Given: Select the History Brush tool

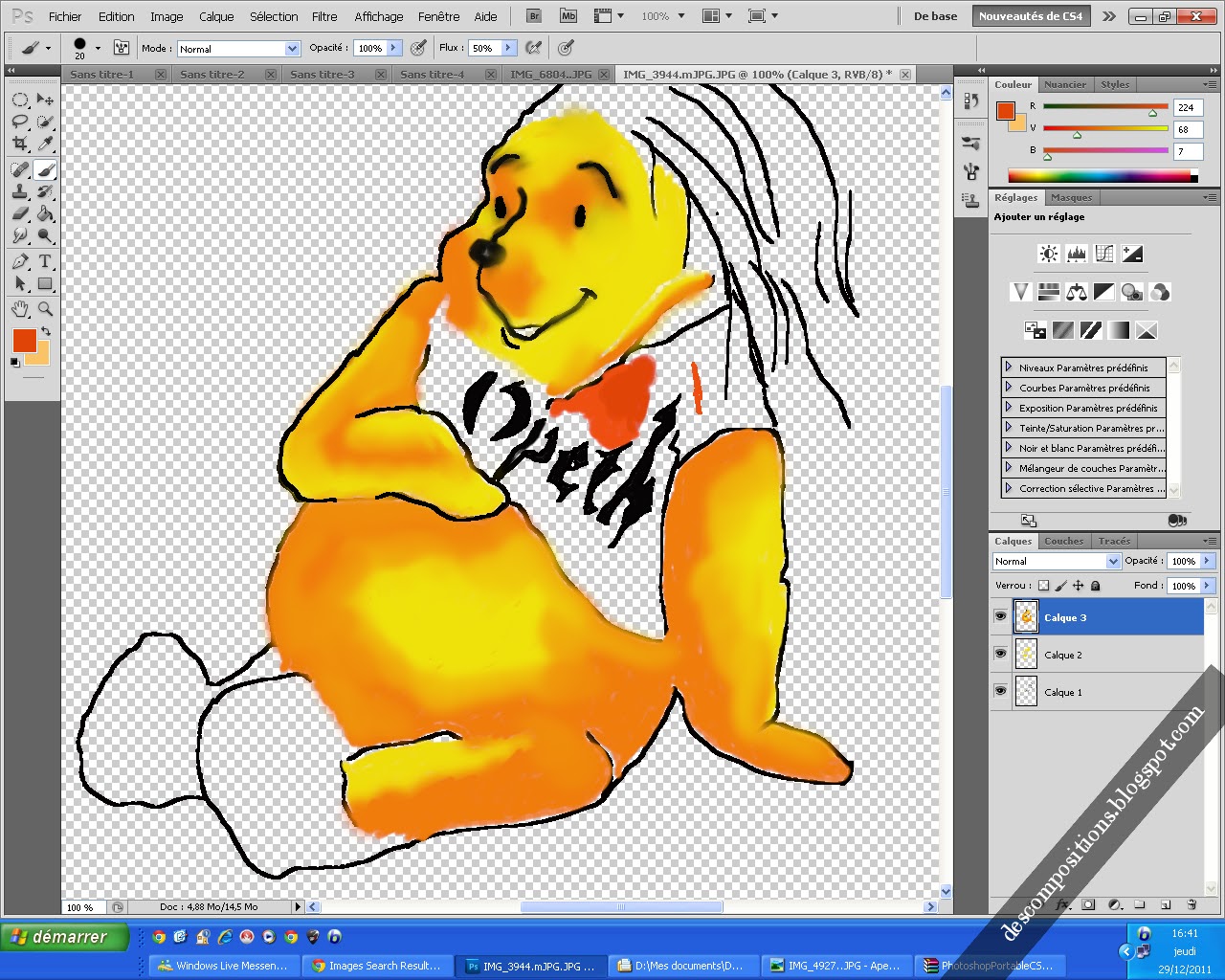Looking at the screenshot, I should (x=45, y=191).
